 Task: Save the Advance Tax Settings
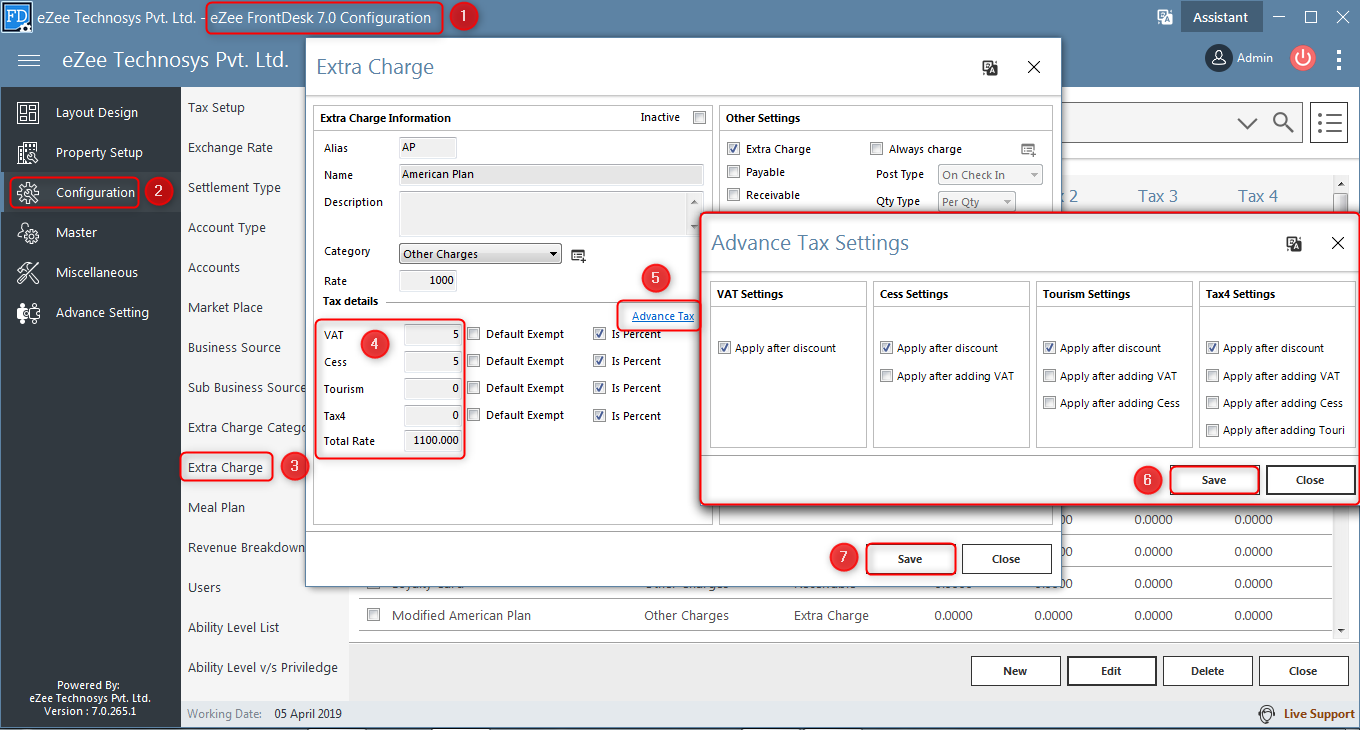pos(1214,480)
